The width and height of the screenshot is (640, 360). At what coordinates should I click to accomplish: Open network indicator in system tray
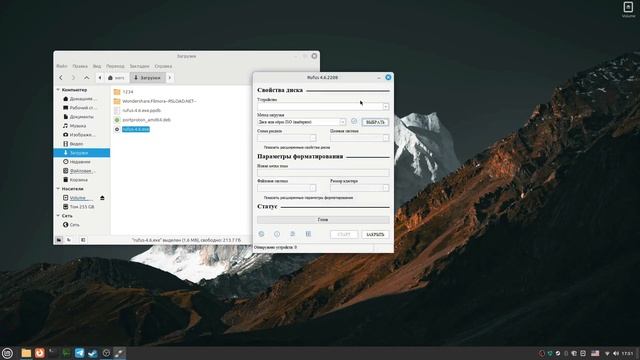(607, 353)
